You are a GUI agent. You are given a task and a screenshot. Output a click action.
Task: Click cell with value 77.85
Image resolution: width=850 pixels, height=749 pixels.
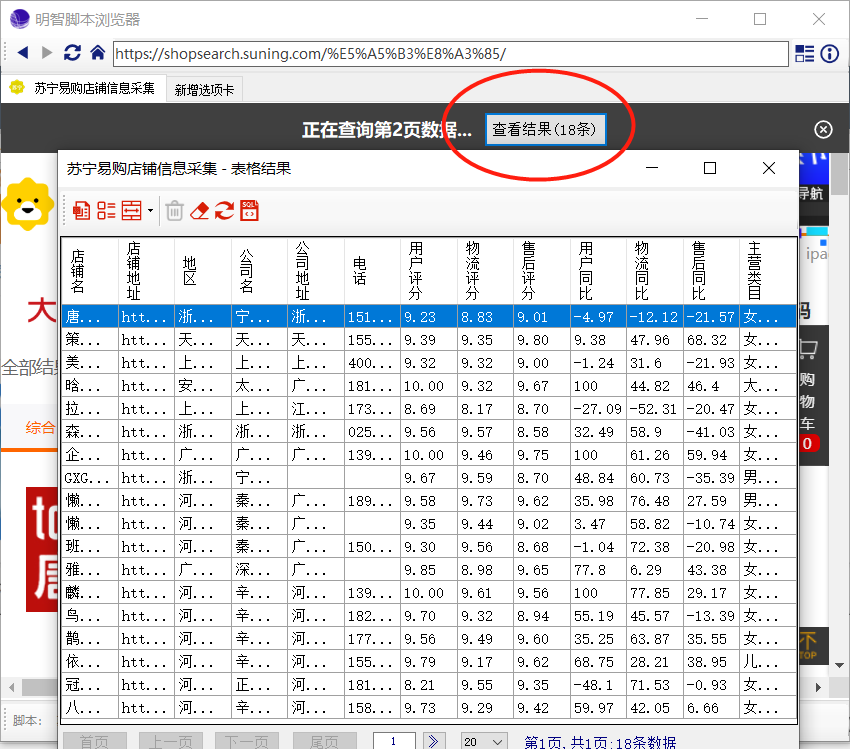pyautogui.click(x=654, y=593)
